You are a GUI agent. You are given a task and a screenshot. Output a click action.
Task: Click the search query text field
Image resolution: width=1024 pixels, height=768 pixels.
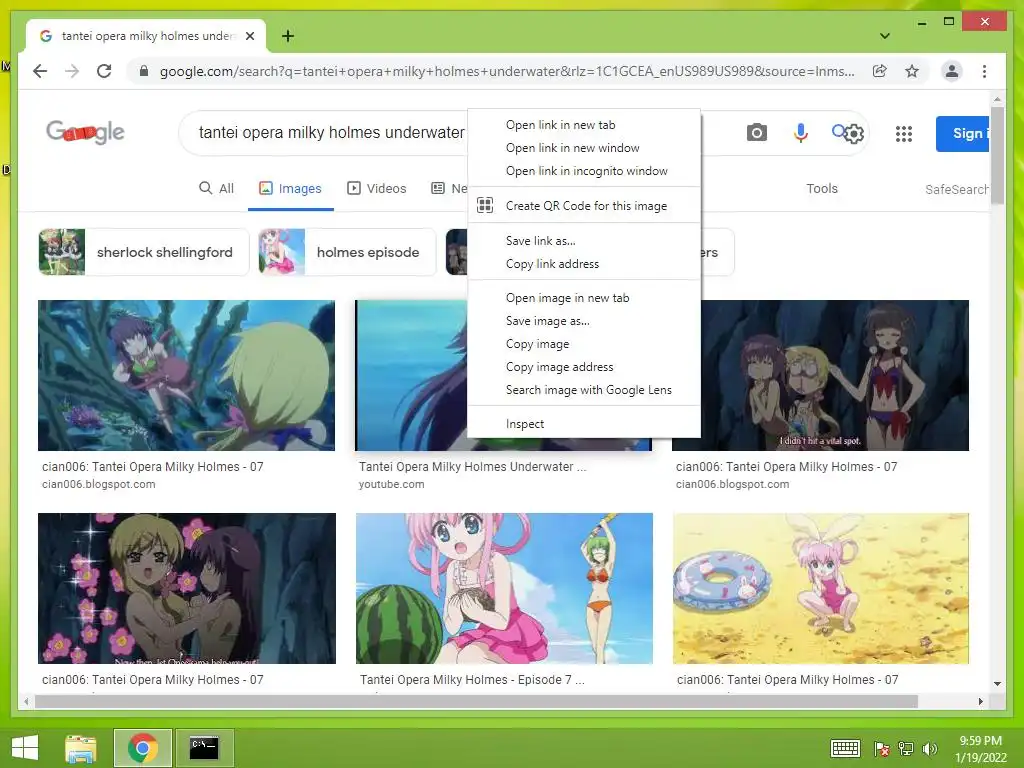[331, 133]
